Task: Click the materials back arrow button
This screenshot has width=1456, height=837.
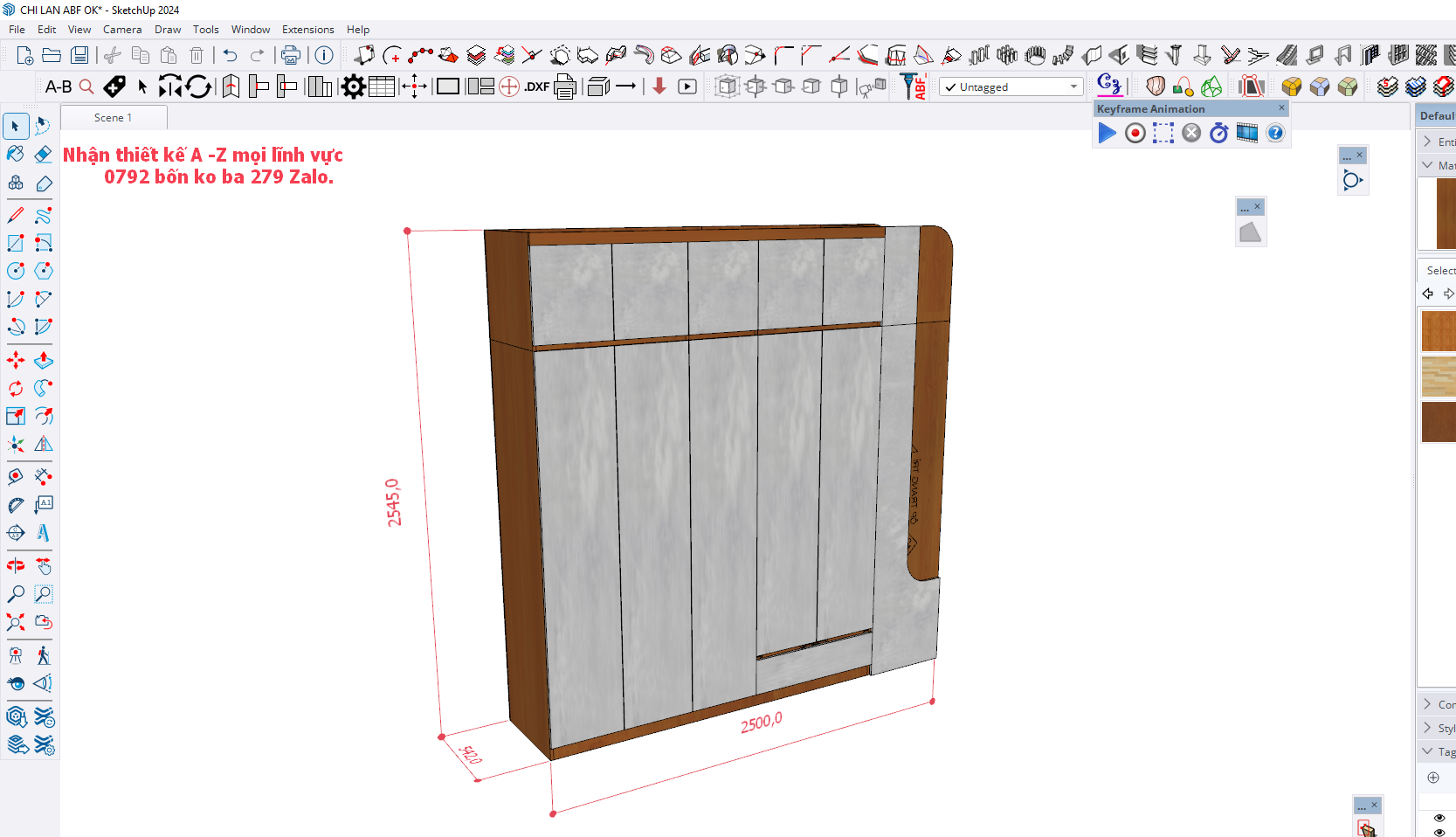Action: (1428, 294)
